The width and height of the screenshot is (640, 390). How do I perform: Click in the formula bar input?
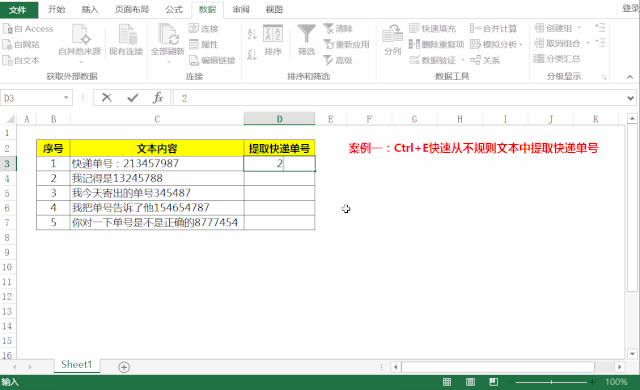click(x=400, y=98)
